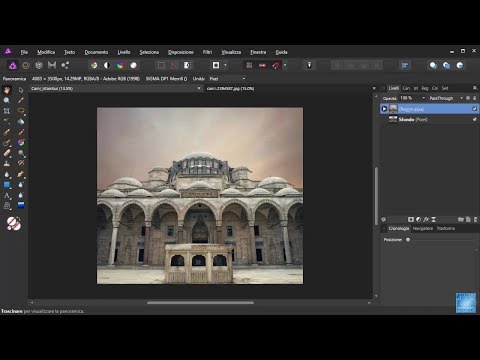
Task: Open the File menu
Action: pyautogui.click(x=24, y=52)
